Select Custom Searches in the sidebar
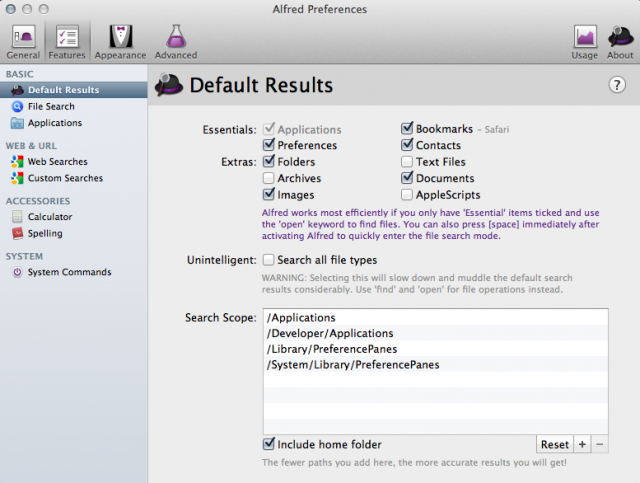 73,178
